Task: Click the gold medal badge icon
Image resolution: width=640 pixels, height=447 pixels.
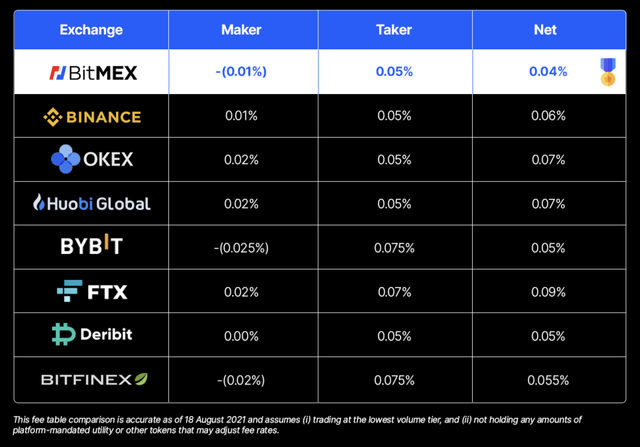Action: pyautogui.click(x=607, y=71)
